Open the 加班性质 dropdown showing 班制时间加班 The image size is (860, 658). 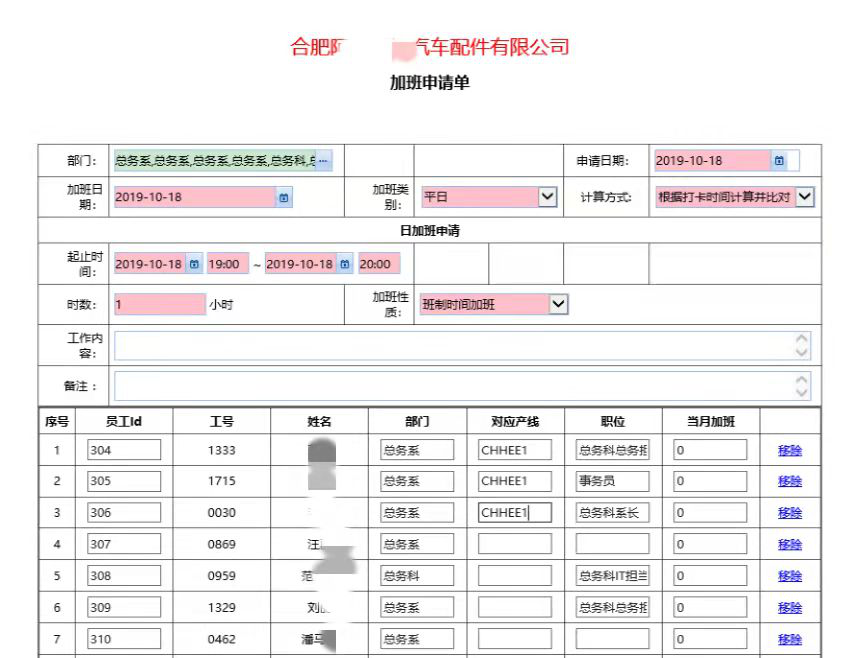558,303
